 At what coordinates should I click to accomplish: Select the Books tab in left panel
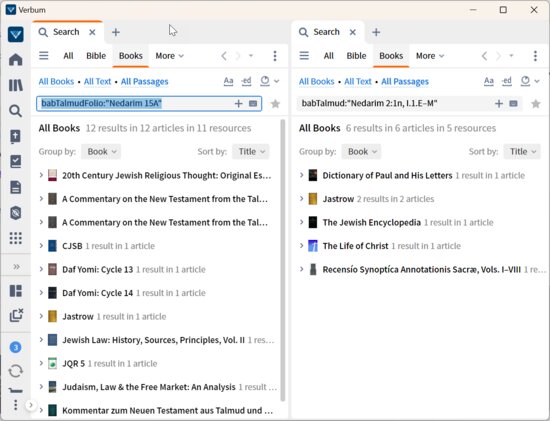pos(131,56)
